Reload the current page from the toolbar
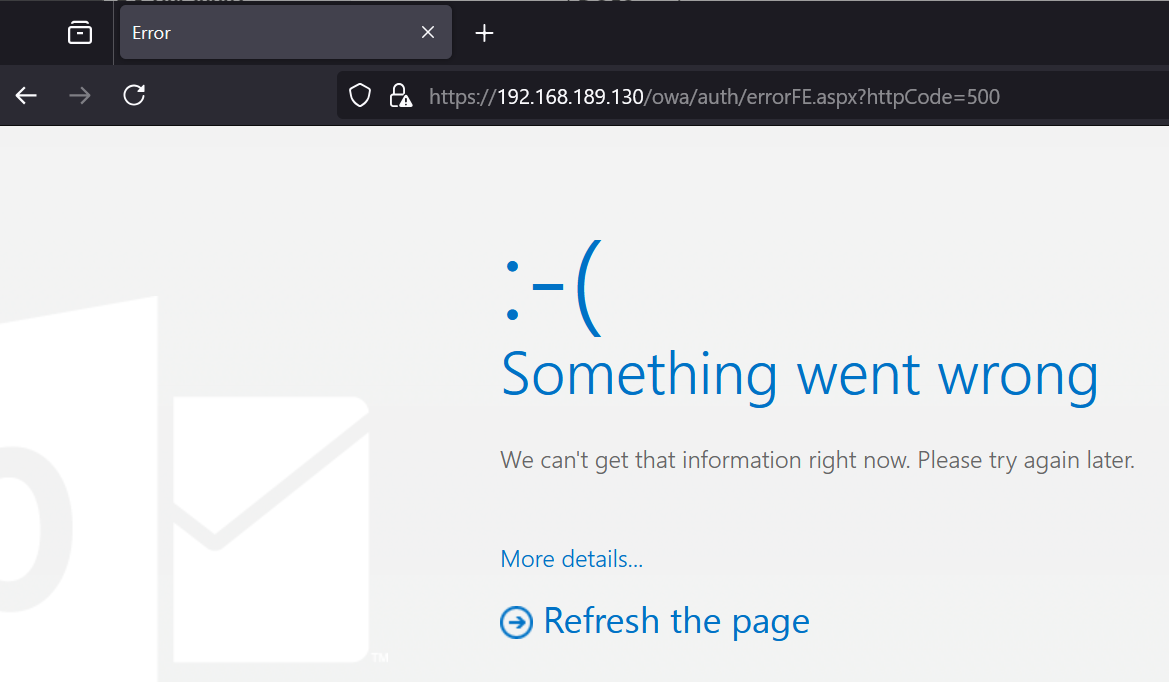The height and width of the screenshot is (682, 1169). tap(134, 96)
